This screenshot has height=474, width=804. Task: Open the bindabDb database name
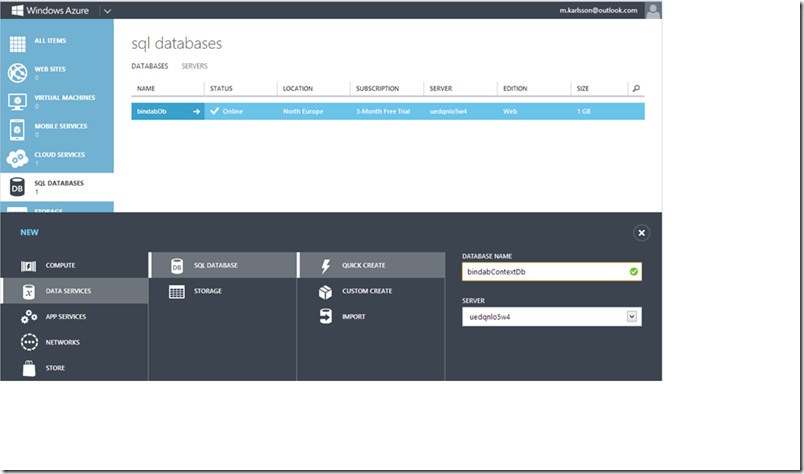coord(152,111)
